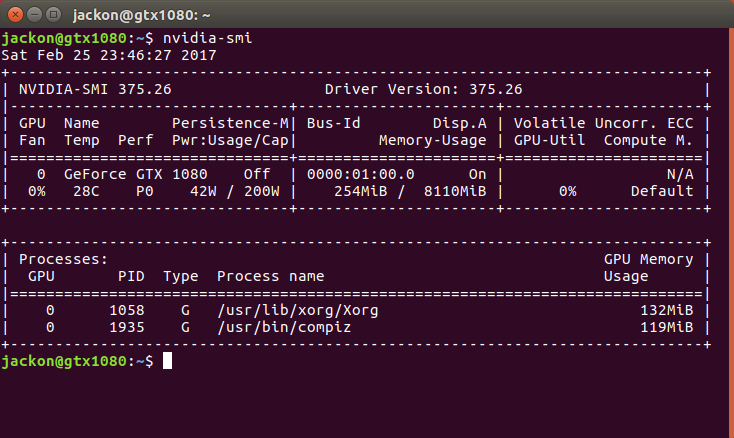Click the Pwr:Usage/Cap header

(x=230, y=140)
